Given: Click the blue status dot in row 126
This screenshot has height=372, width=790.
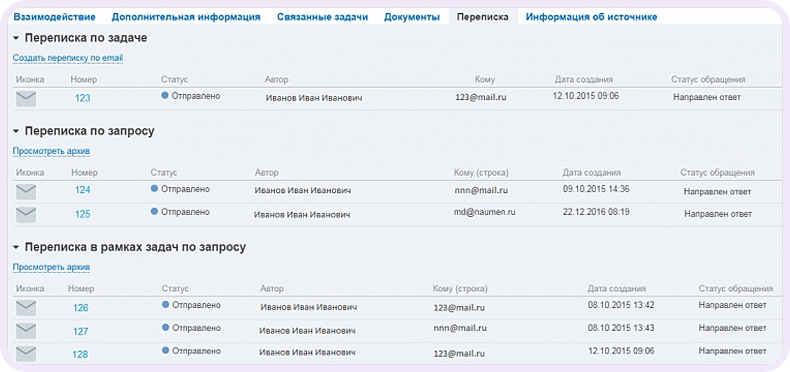Looking at the screenshot, I should click(165, 305).
